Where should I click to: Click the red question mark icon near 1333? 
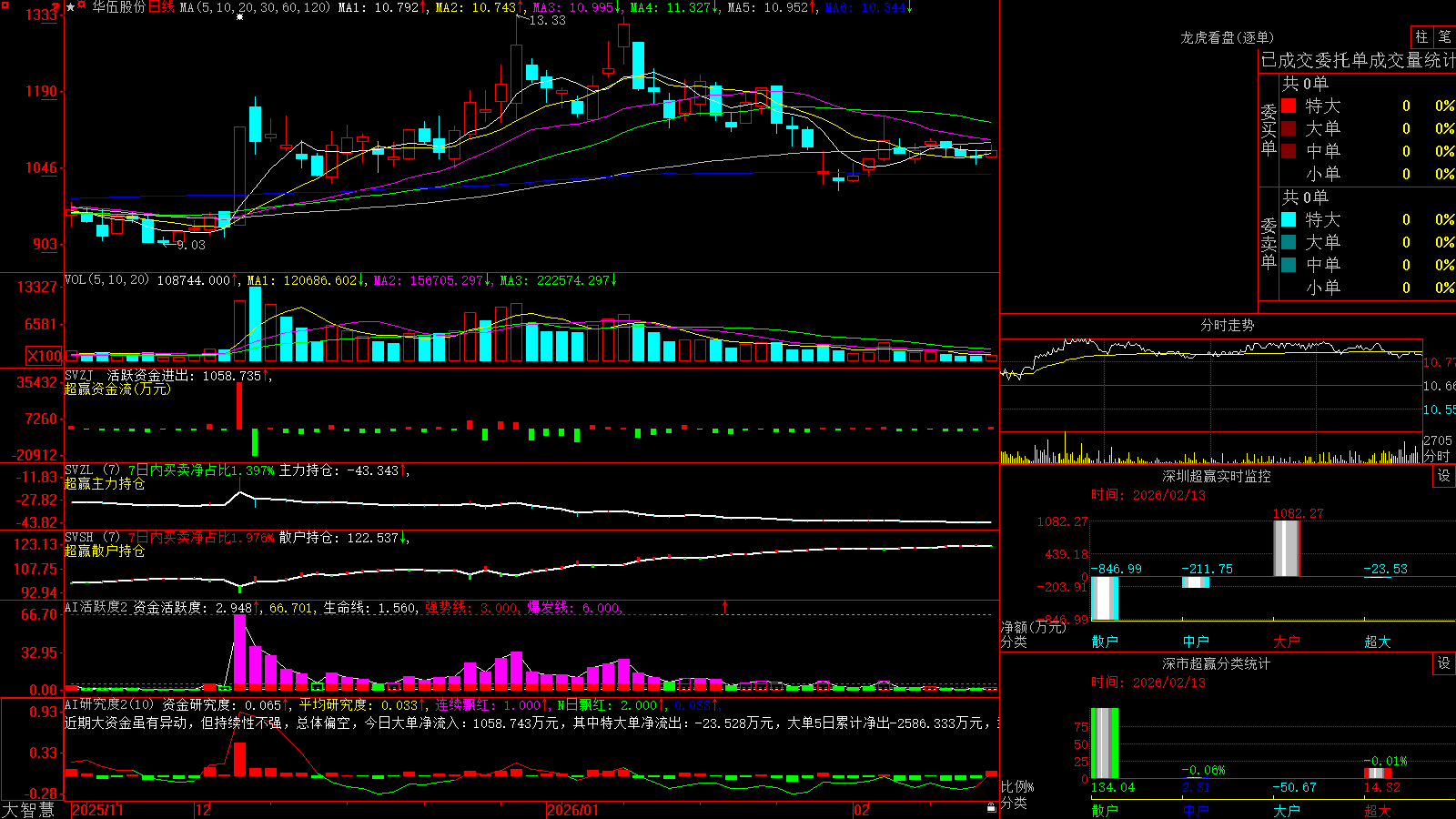click(55, 6)
